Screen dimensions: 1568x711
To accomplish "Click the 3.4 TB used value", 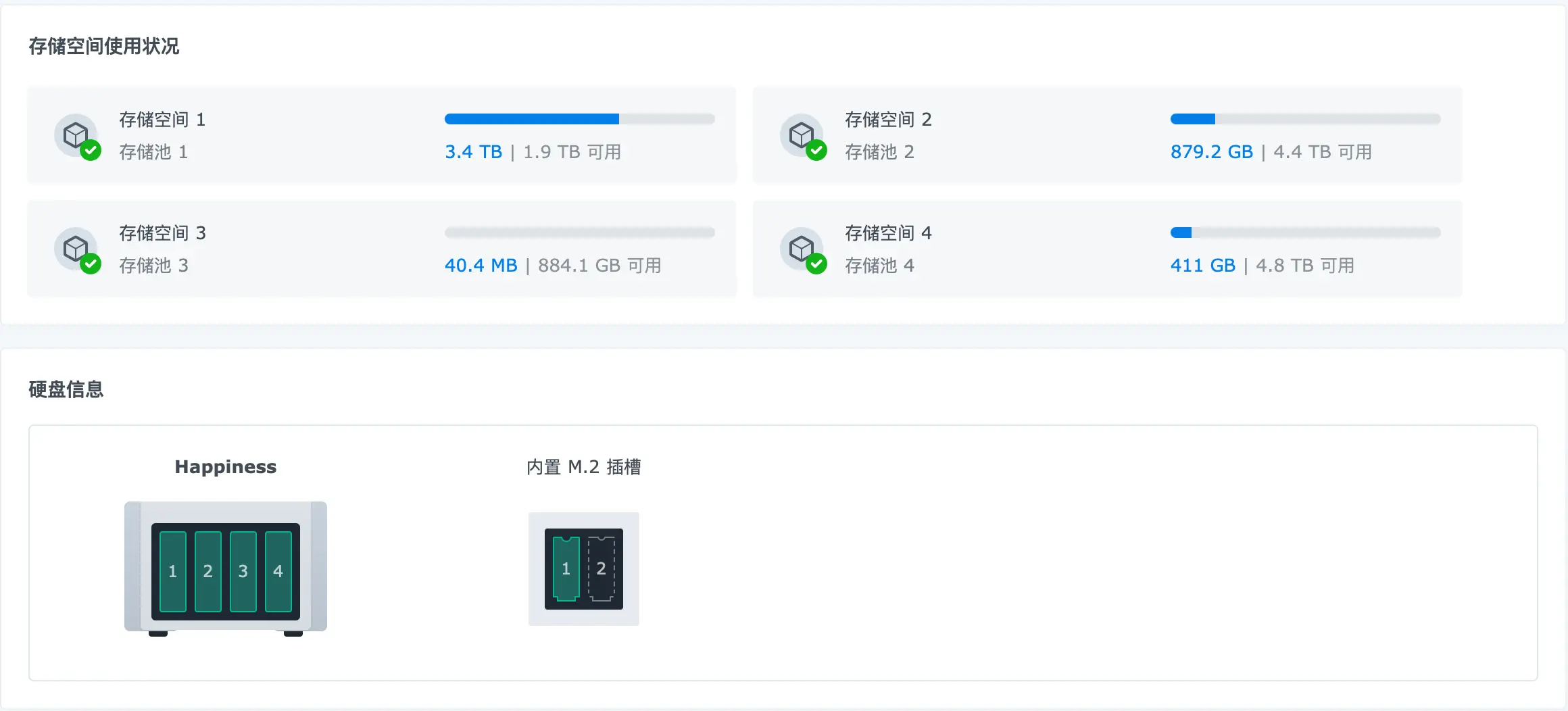I will coord(473,152).
